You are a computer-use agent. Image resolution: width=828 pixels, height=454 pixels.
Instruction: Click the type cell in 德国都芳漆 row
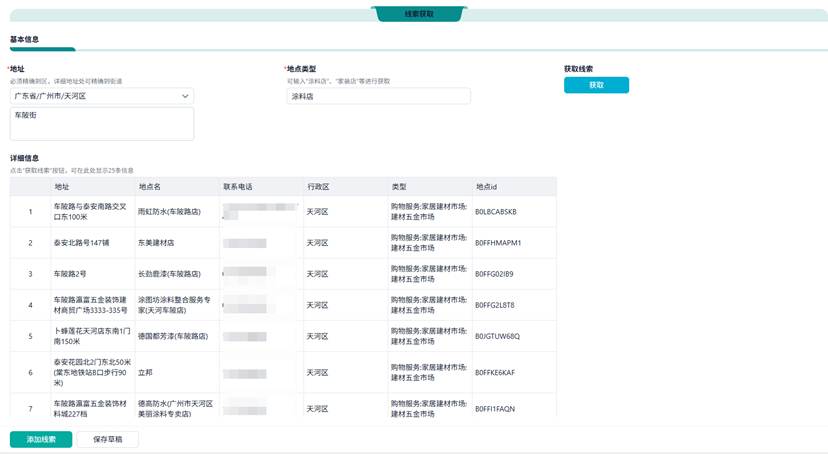click(429, 336)
